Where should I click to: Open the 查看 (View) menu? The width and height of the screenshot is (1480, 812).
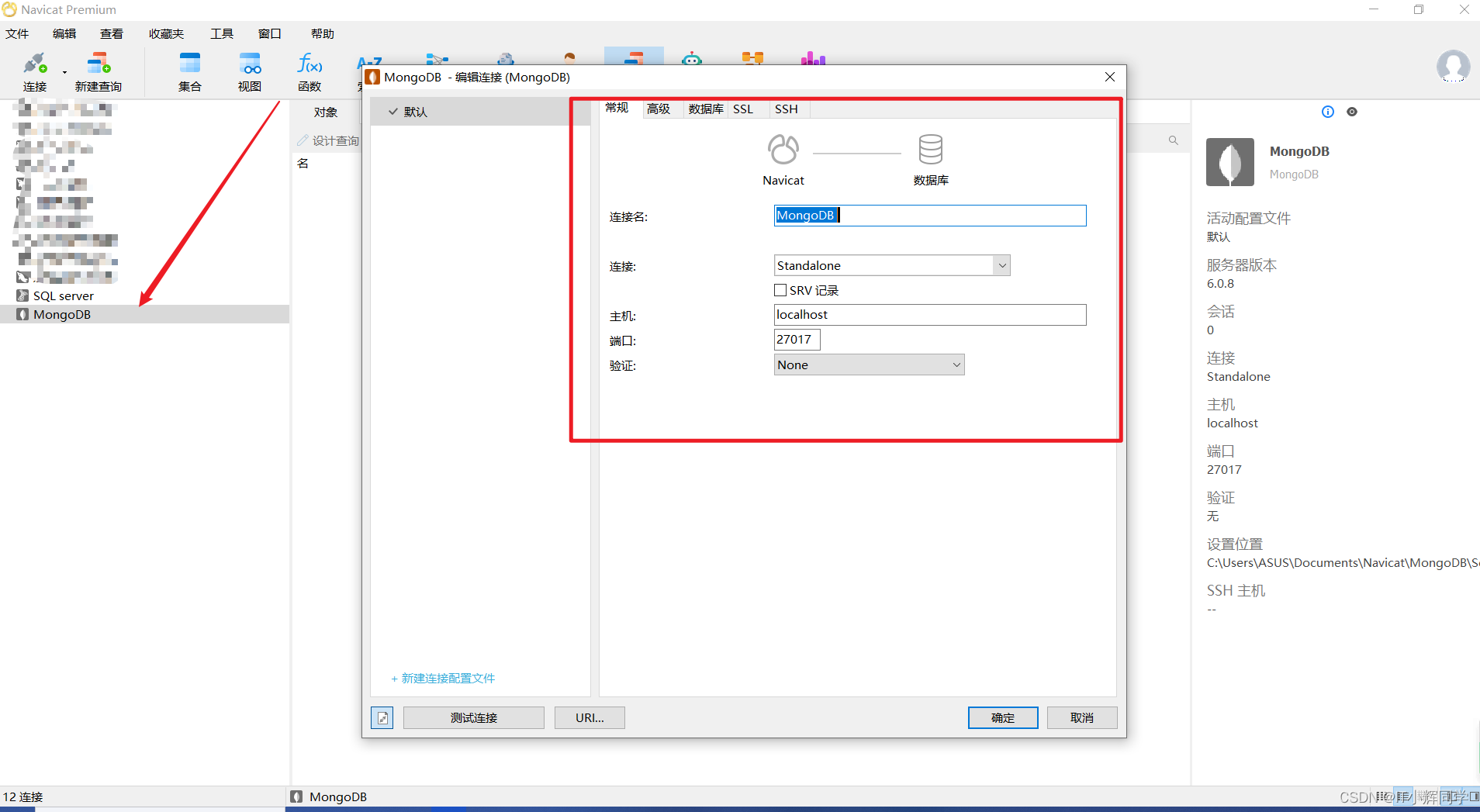[x=112, y=33]
